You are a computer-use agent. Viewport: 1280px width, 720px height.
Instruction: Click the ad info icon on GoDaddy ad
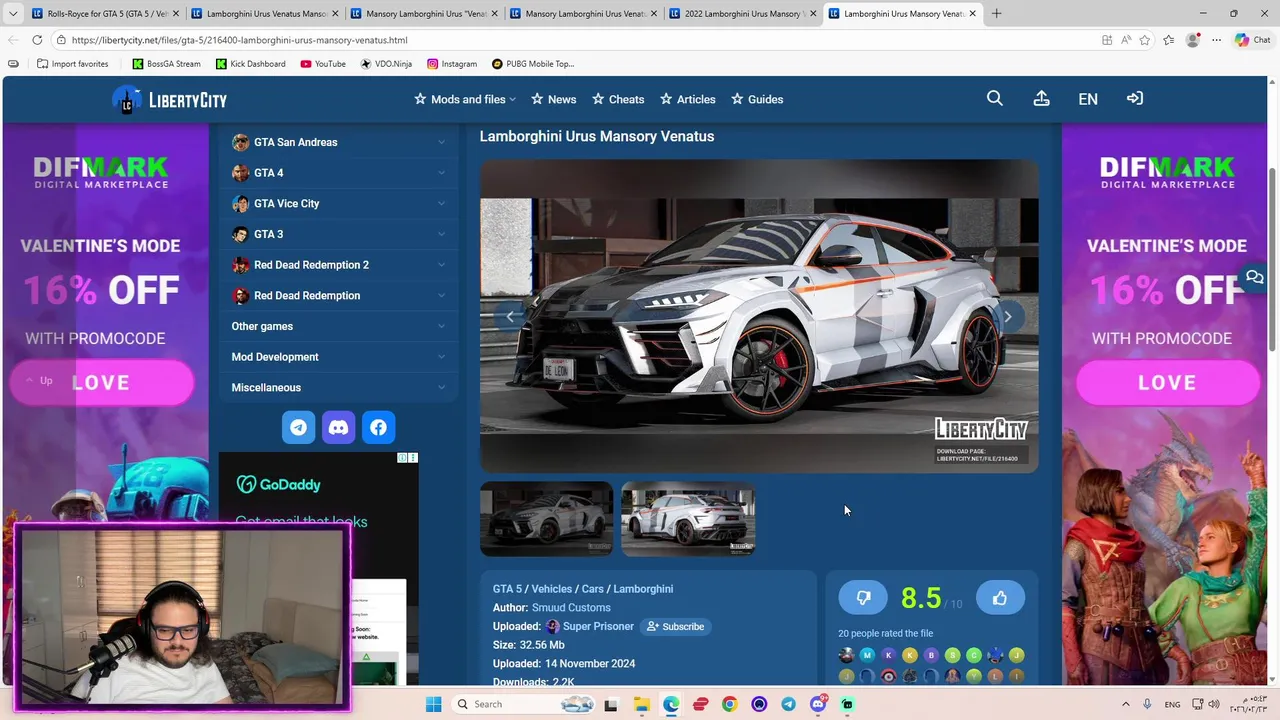[403, 458]
